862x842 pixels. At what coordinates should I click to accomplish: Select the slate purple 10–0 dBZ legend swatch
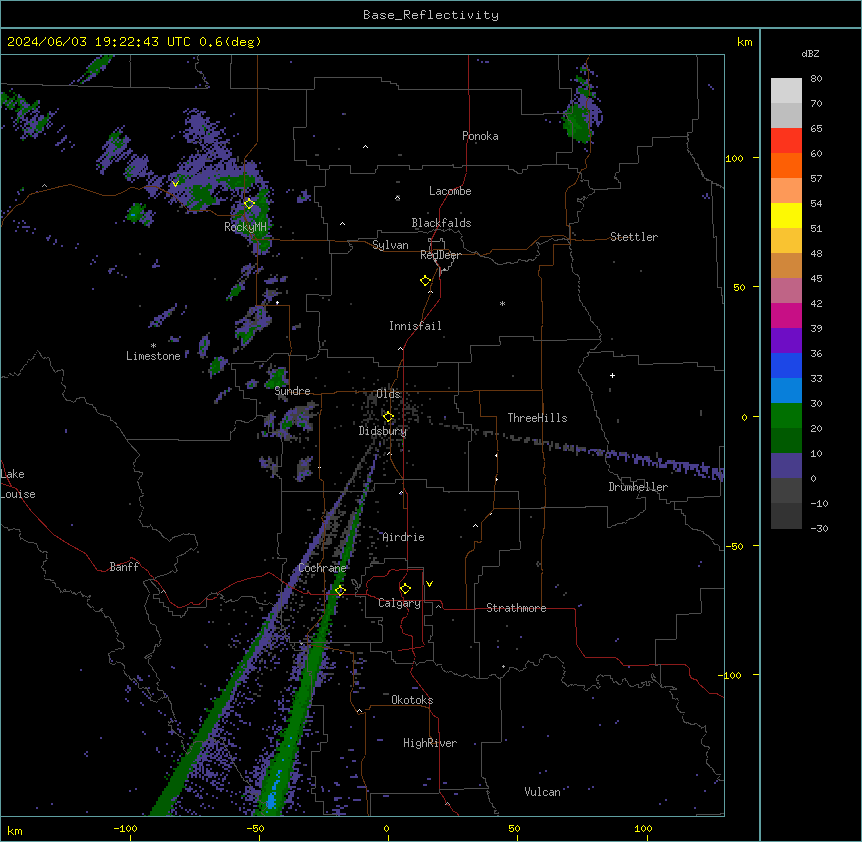click(786, 466)
